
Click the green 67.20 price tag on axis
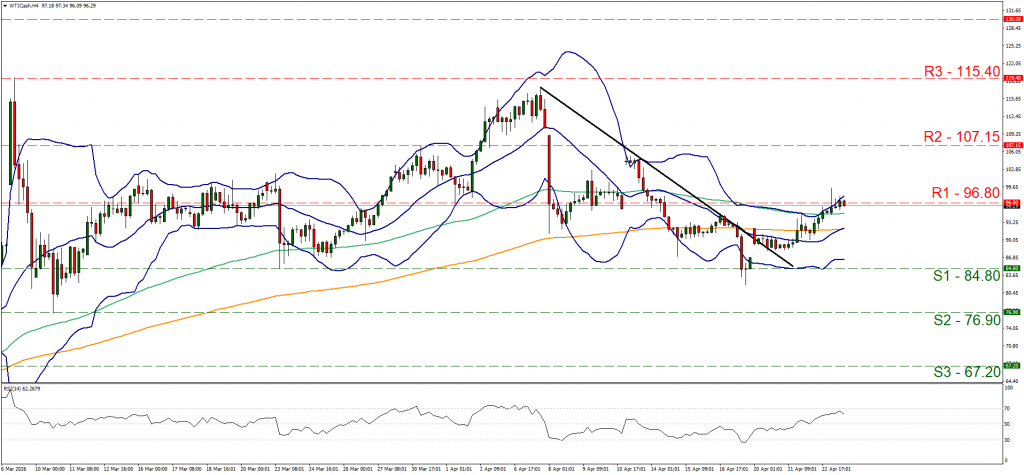pyautogui.click(x=1010, y=365)
